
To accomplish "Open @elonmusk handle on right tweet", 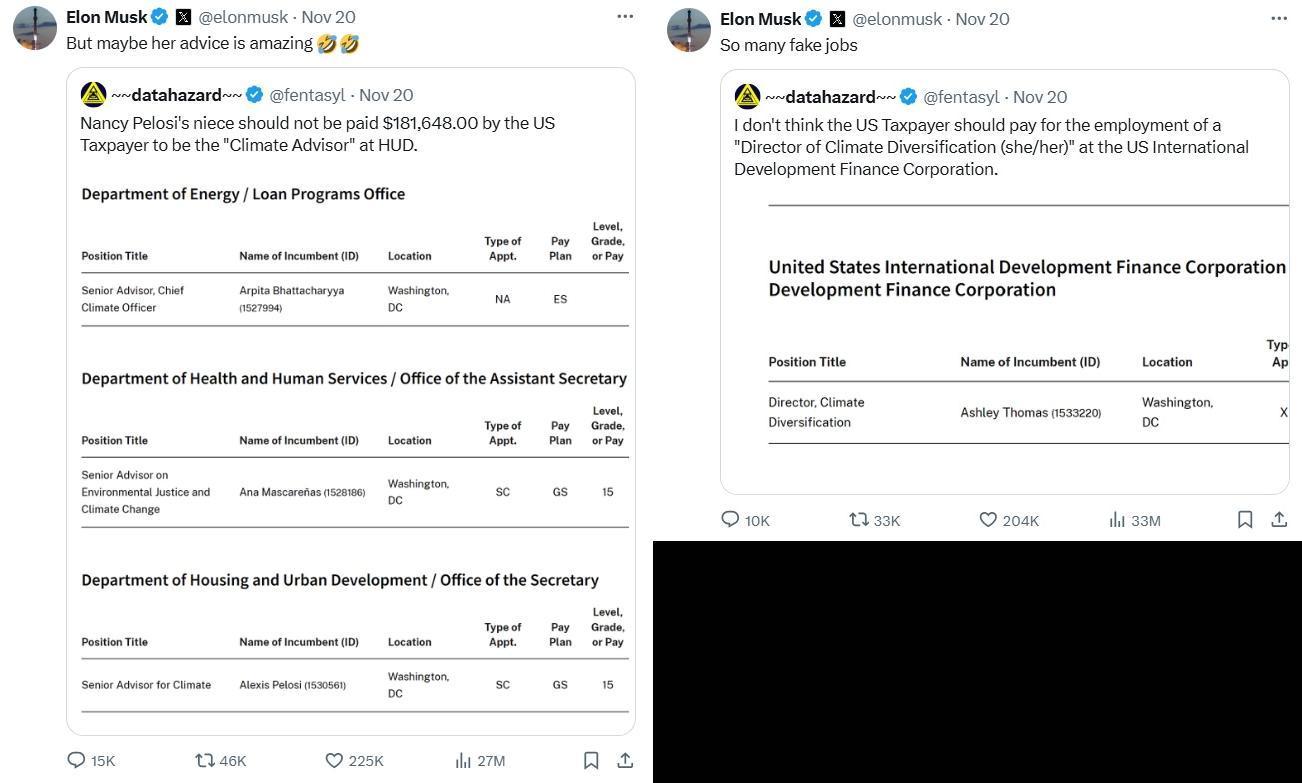I will (897, 19).
